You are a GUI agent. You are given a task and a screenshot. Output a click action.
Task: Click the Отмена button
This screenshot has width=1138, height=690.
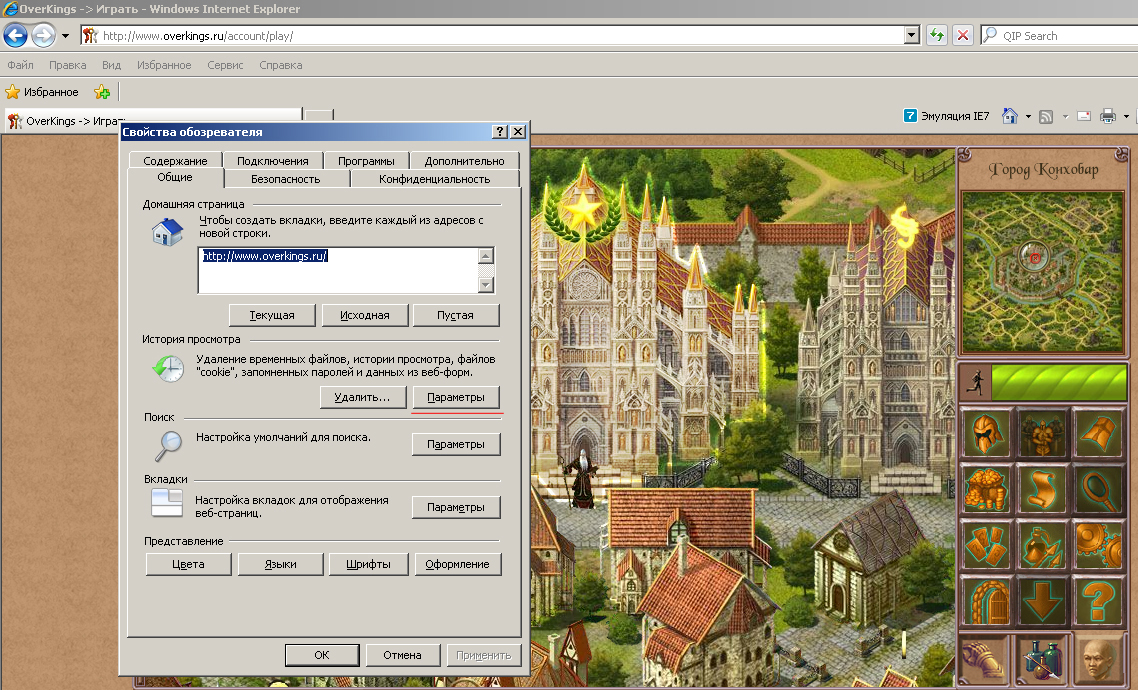pos(403,654)
